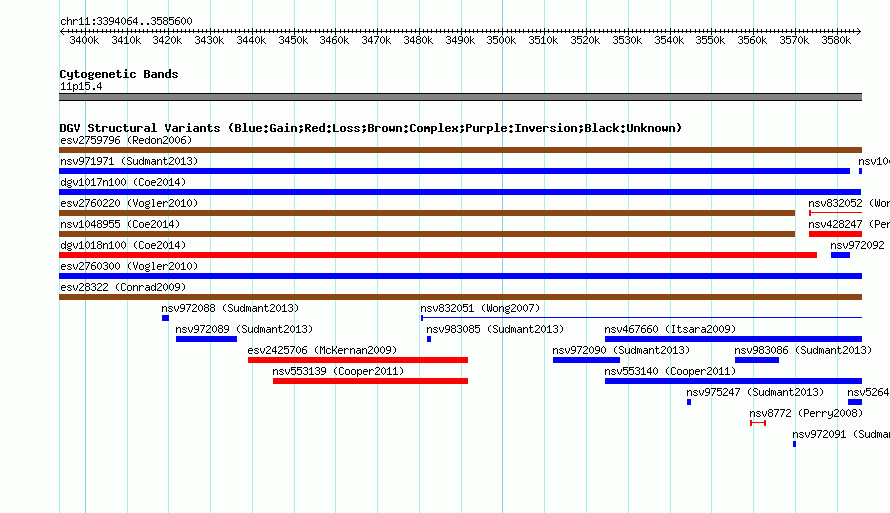Click the esv2760300 (Vogler2010) label
Image resolution: width=890 pixels, height=513 pixels.
coord(129,266)
